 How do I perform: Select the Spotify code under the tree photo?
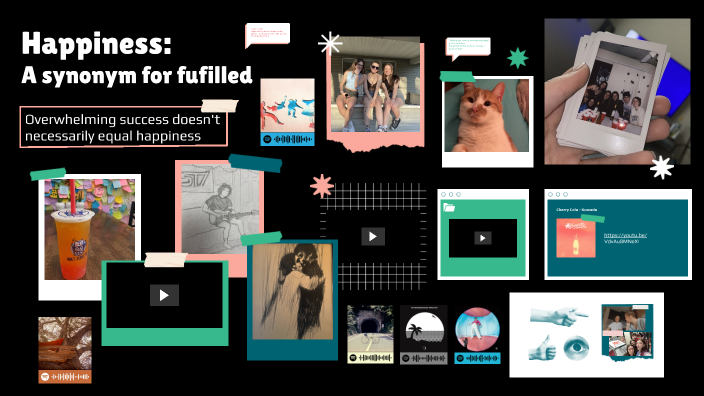coord(65,377)
